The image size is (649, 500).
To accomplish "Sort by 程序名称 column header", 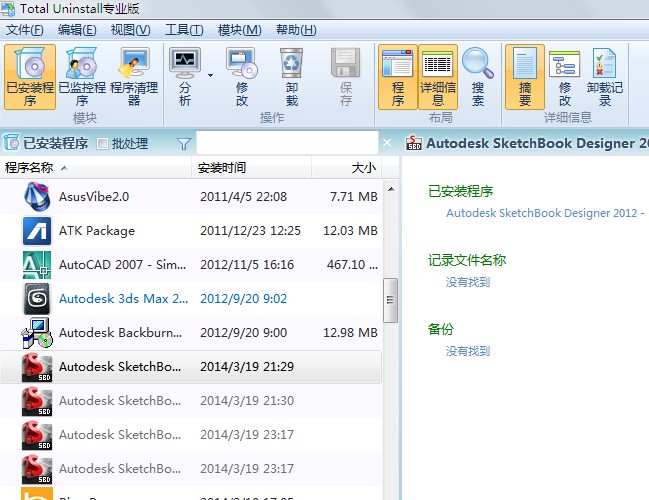I will point(96,168).
